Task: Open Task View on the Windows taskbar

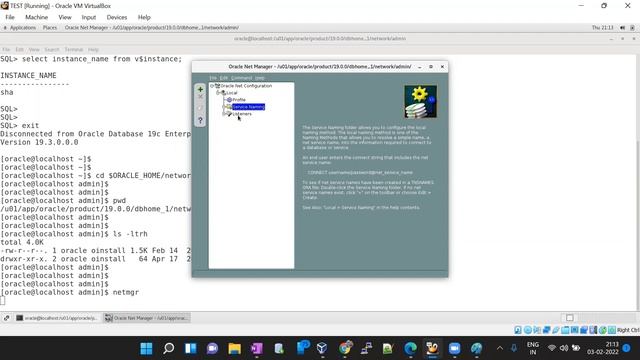Action: (190, 348)
